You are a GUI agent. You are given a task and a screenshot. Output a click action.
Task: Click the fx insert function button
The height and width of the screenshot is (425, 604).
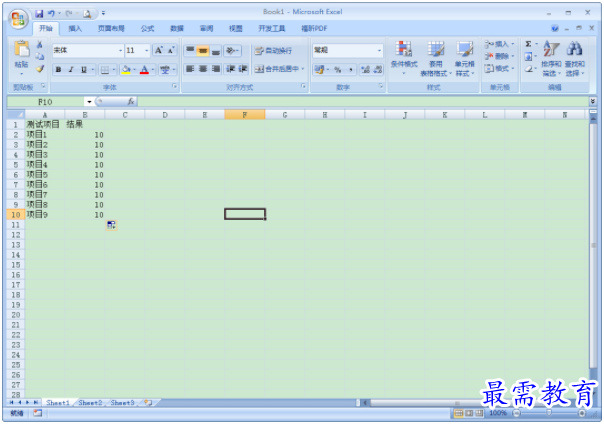131,102
